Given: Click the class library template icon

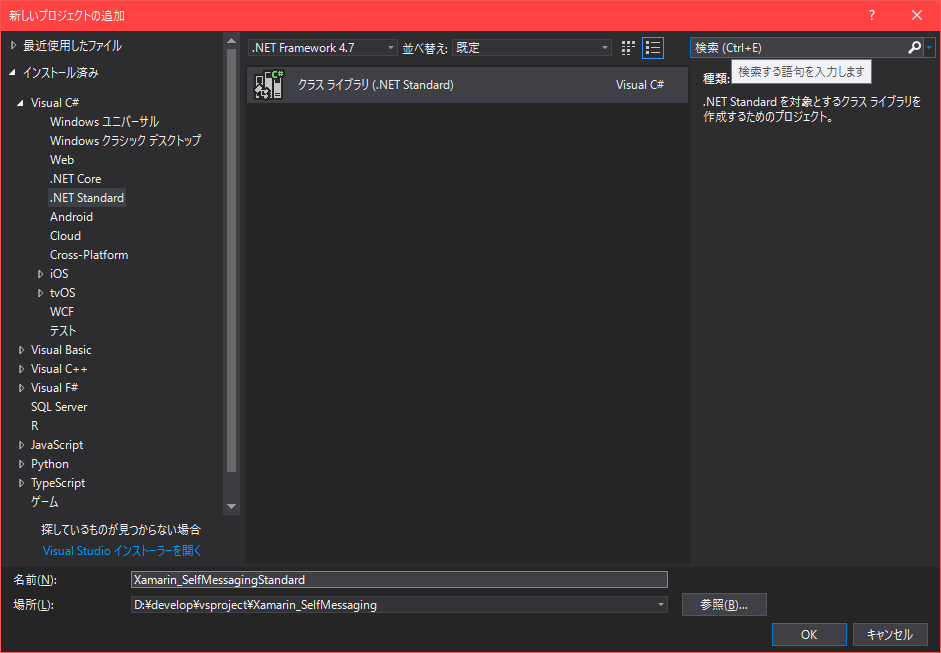Looking at the screenshot, I should tap(268, 85).
